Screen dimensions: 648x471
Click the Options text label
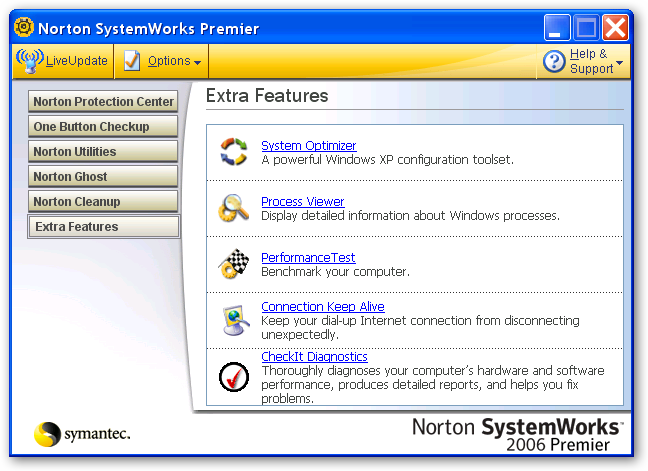tap(169, 61)
